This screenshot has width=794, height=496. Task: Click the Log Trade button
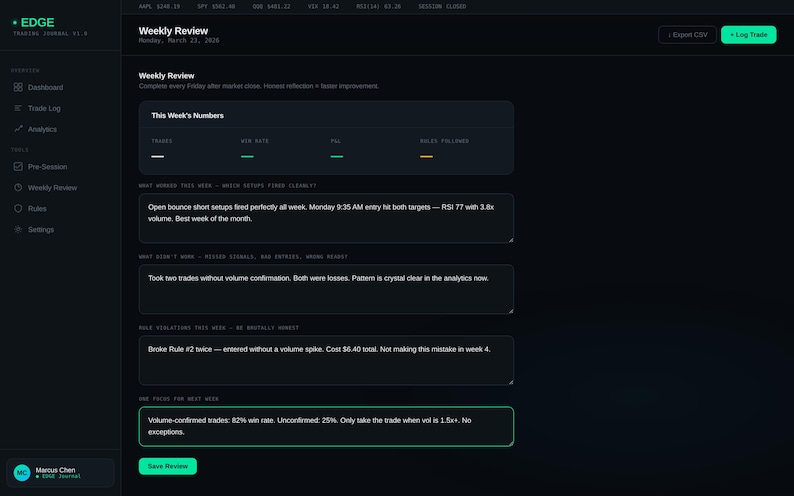(x=748, y=34)
